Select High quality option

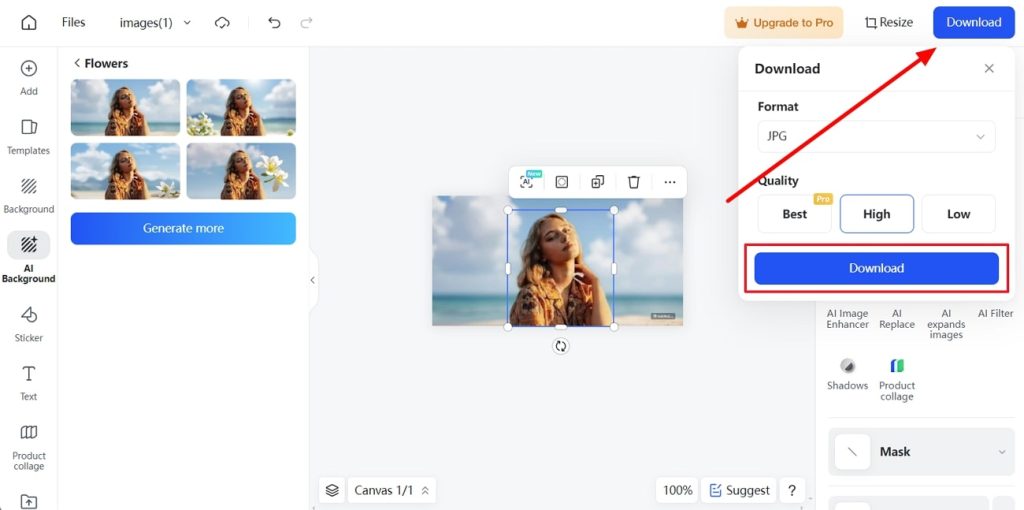[x=876, y=214]
